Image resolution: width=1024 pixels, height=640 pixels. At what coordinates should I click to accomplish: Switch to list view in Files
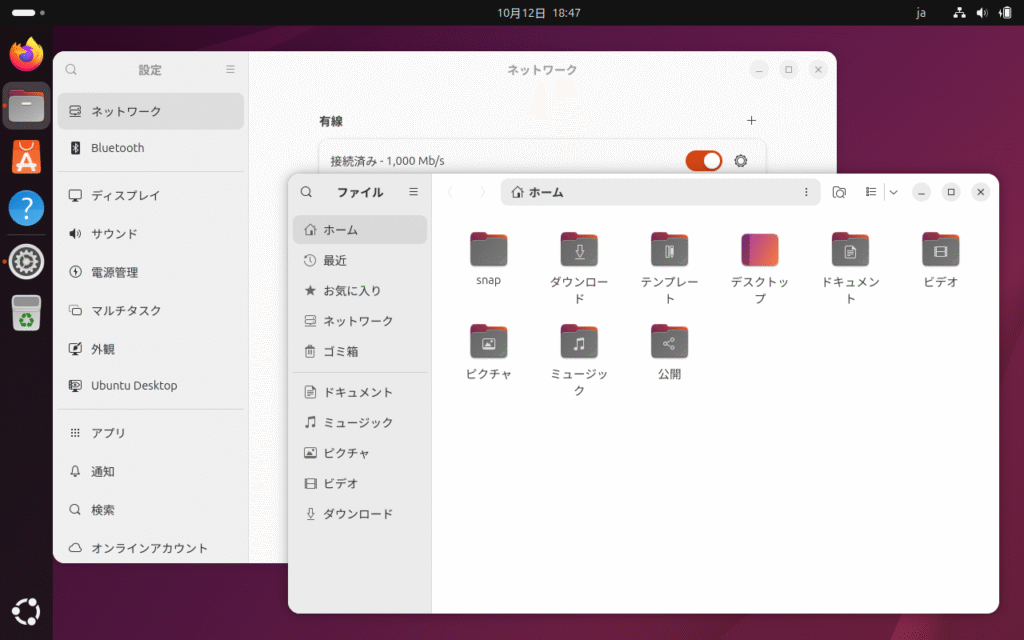[871, 192]
